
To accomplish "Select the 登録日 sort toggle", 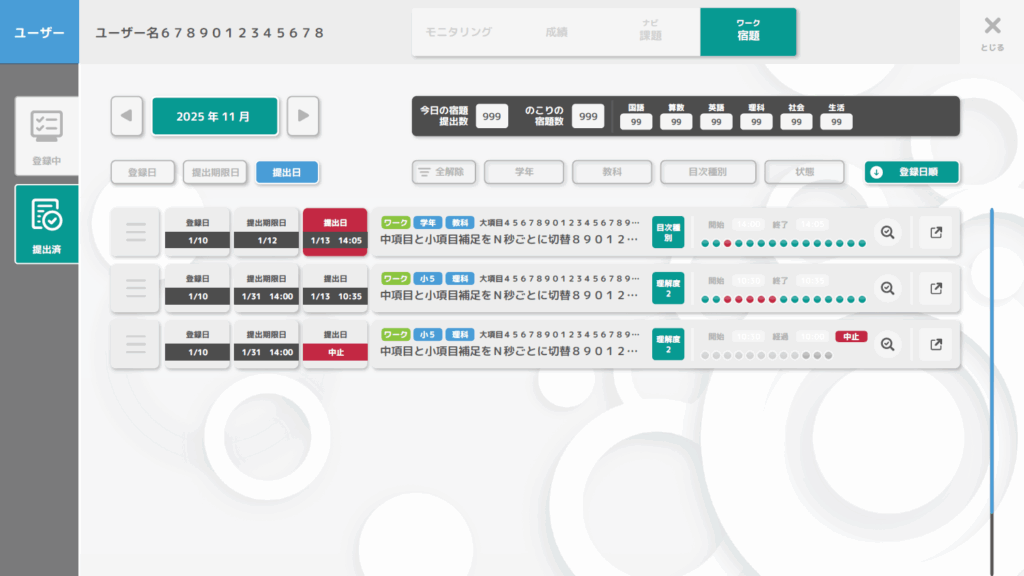I will [x=142, y=172].
